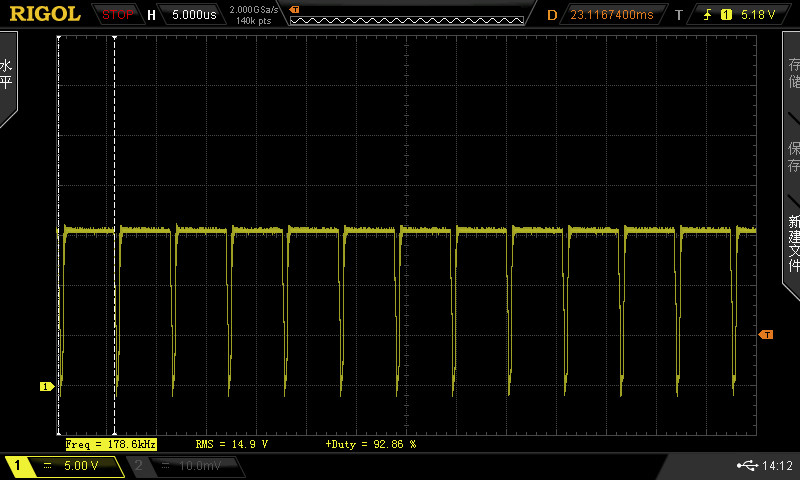Image resolution: width=800 pixels, height=480 pixels.
Task: Click the D delay label
Action: click(x=552, y=15)
